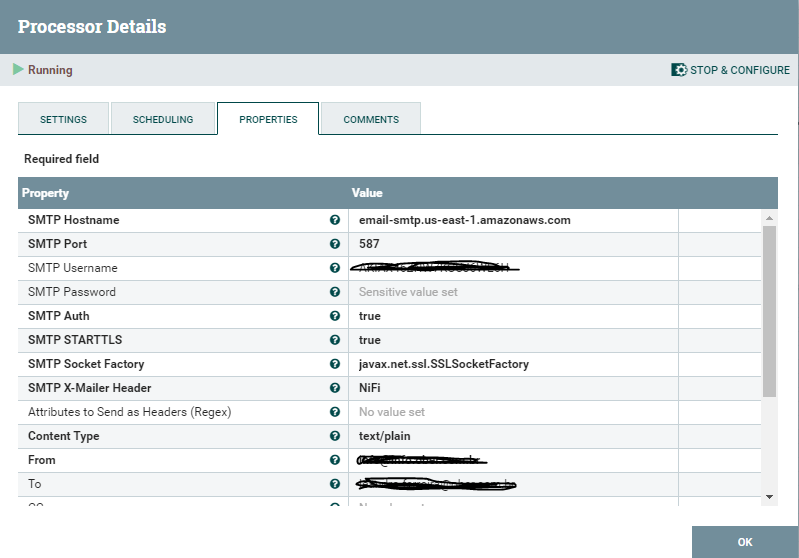Click the Running status label

click(50, 69)
